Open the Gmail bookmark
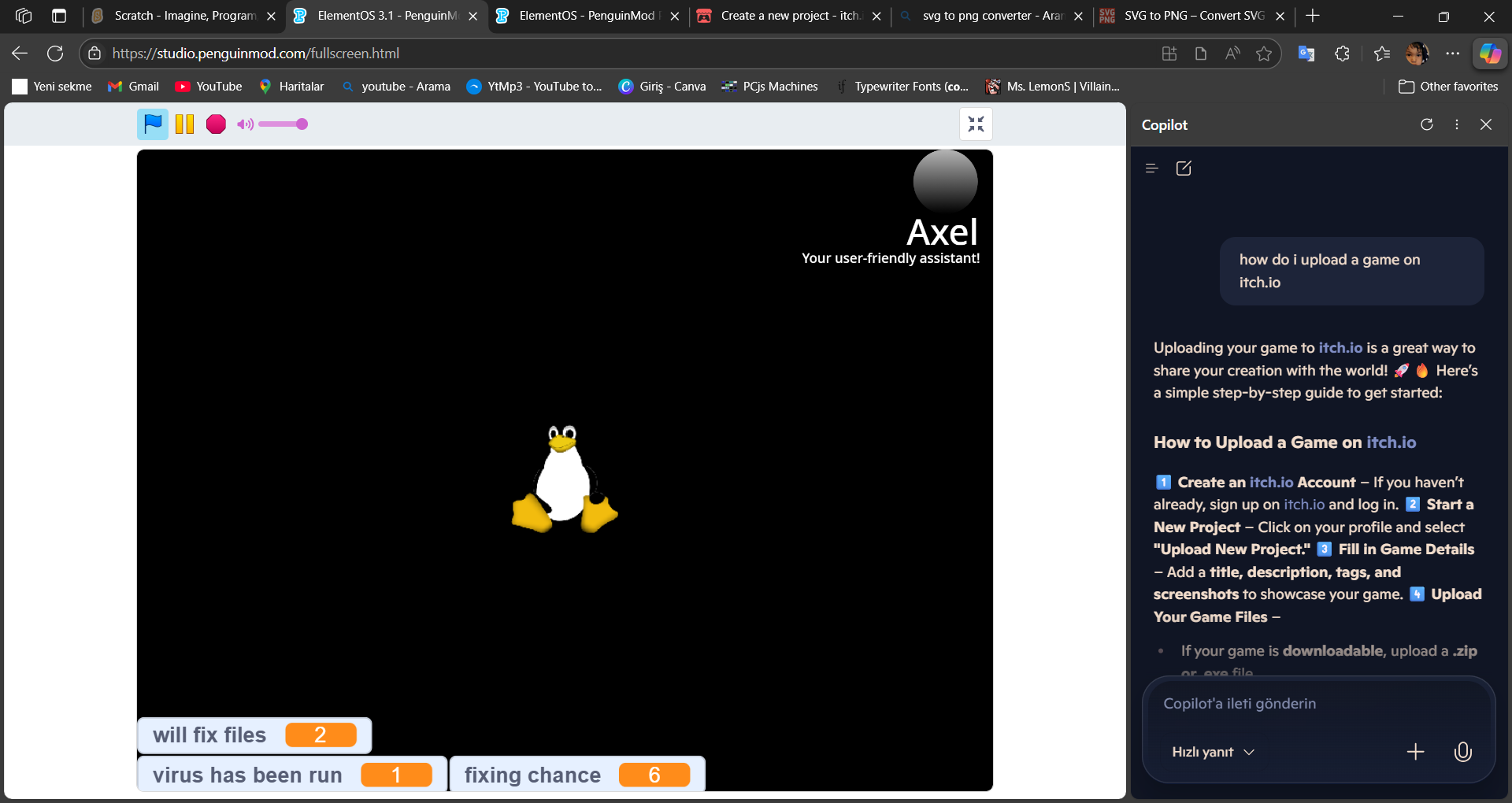 point(133,87)
